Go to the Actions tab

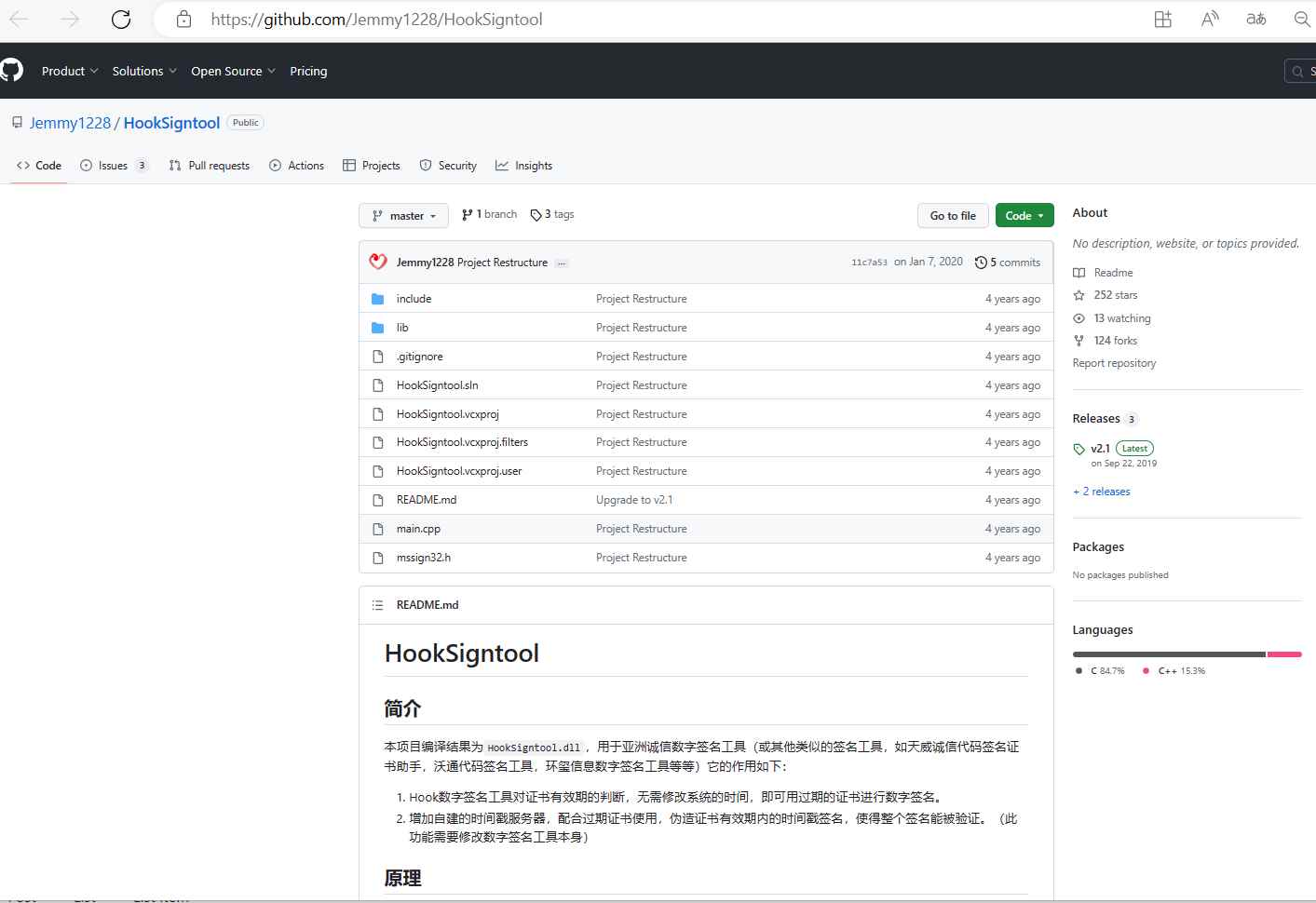tap(296, 166)
